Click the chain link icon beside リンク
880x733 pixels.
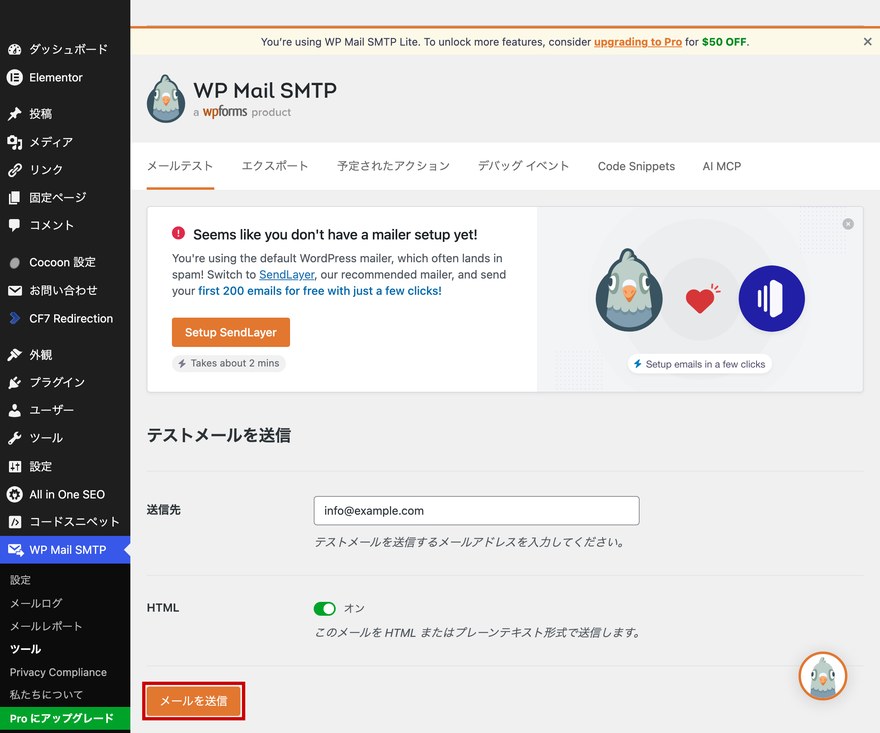15,169
